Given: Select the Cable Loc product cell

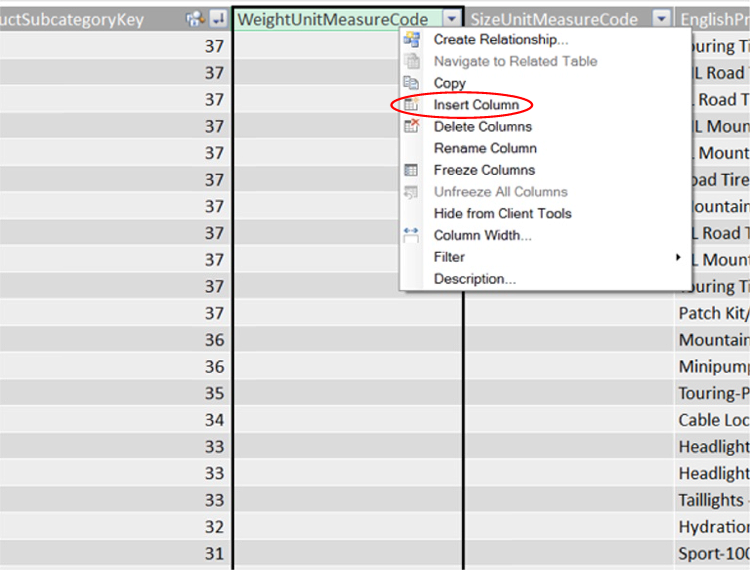Looking at the screenshot, I should [712, 420].
